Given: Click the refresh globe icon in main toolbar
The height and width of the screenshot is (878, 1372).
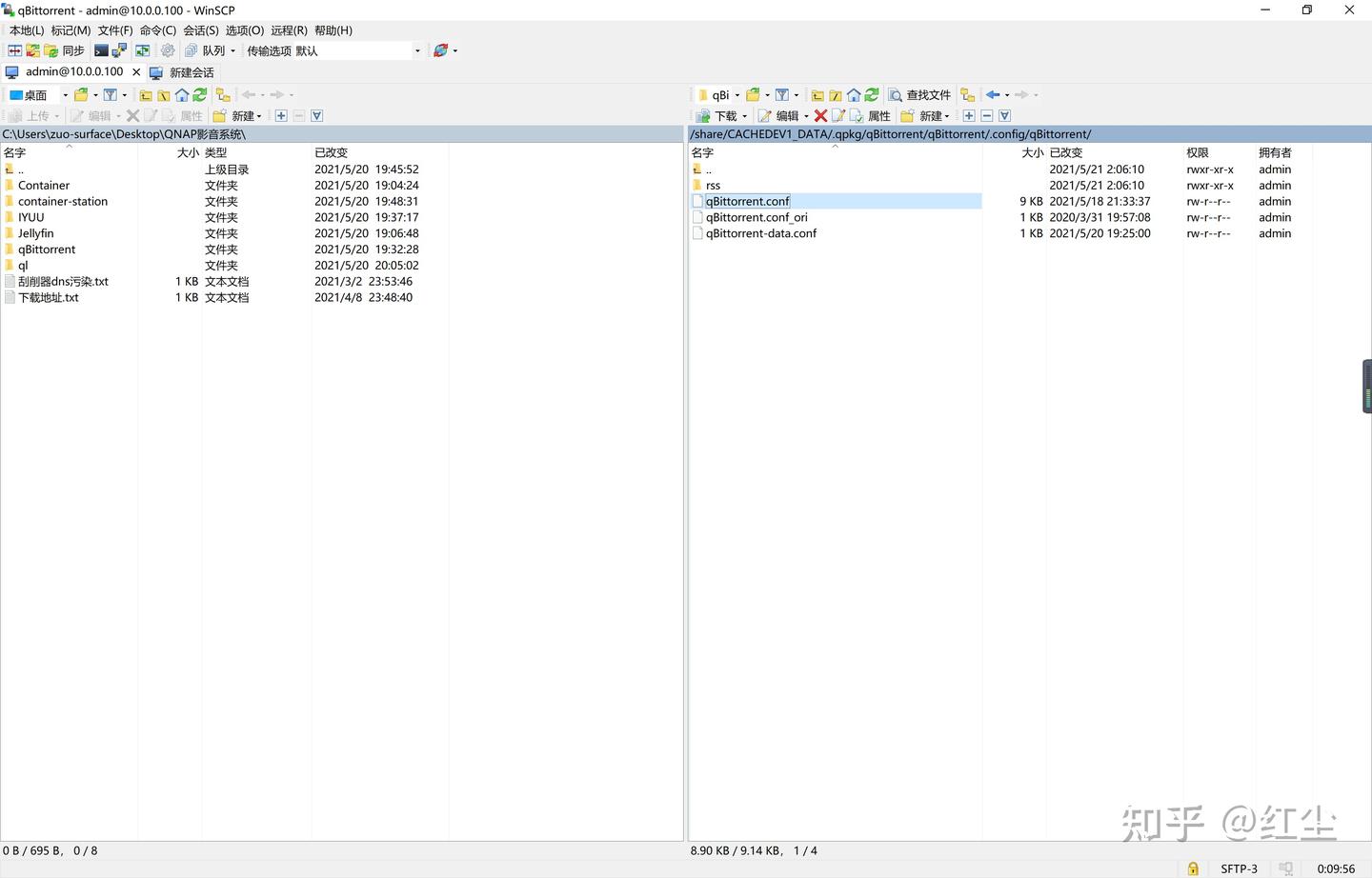Looking at the screenshot, I should point(440,50).
